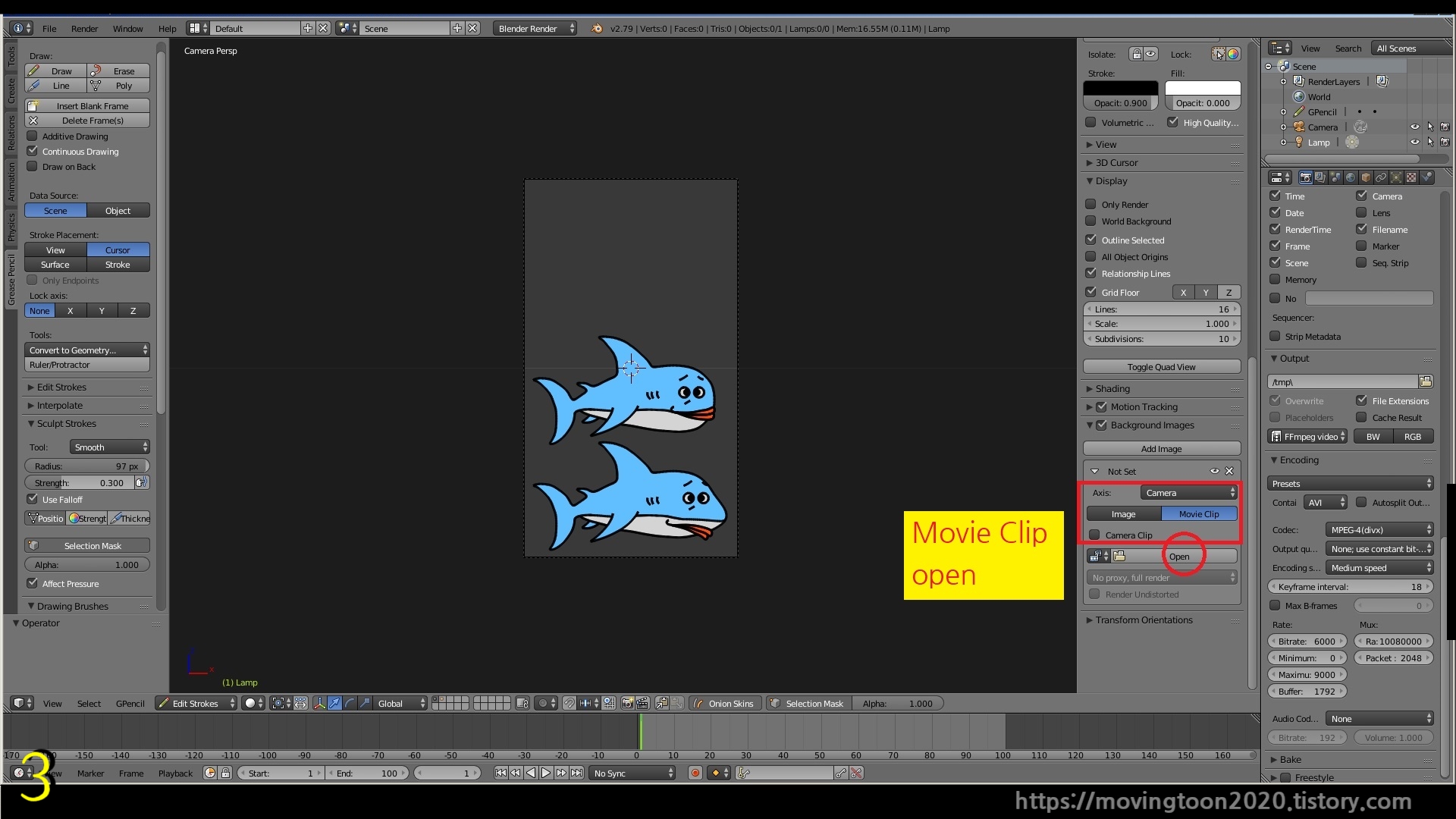Click the insert keyframes key icon
Viewport: 1456px width, 819px height.
click(x=841, y=773)
